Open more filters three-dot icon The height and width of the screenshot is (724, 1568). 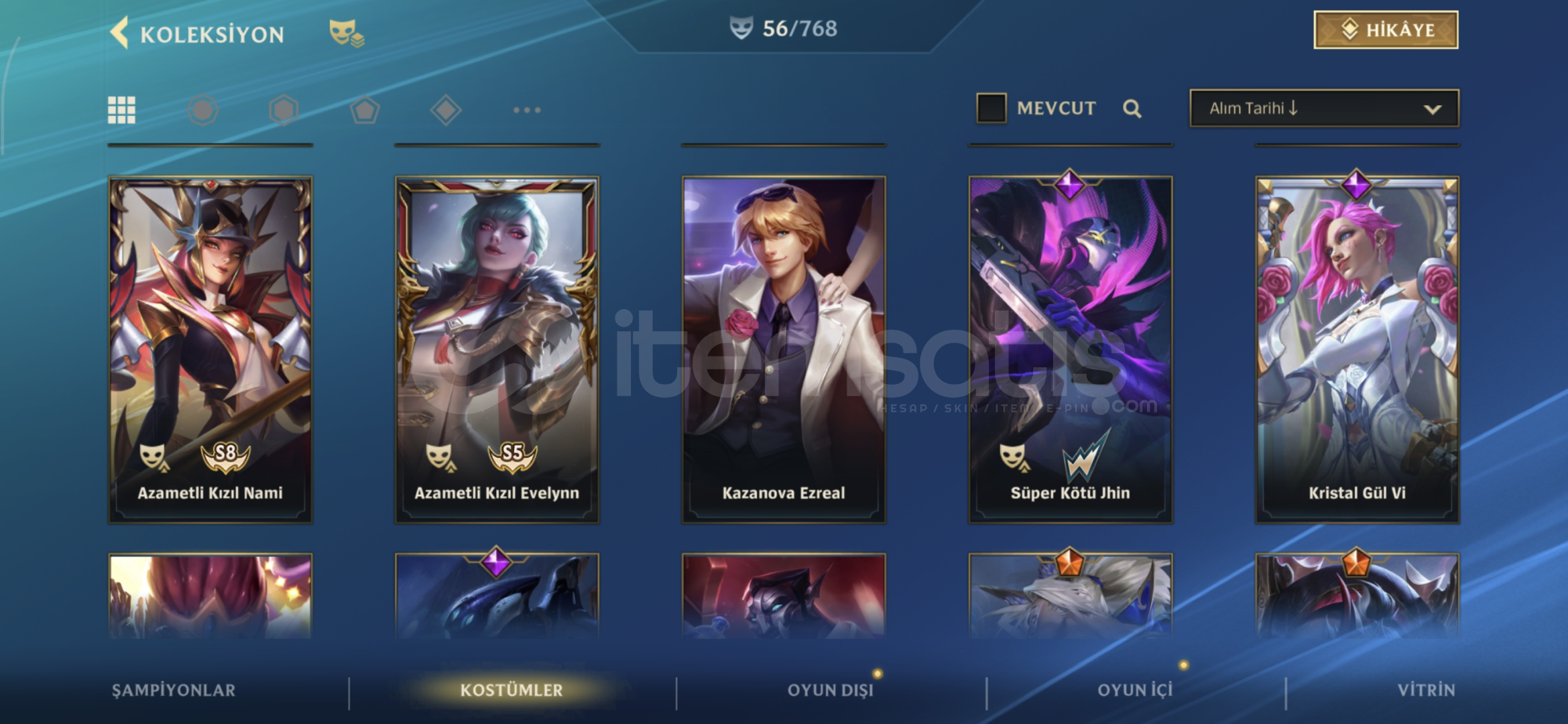527,110
